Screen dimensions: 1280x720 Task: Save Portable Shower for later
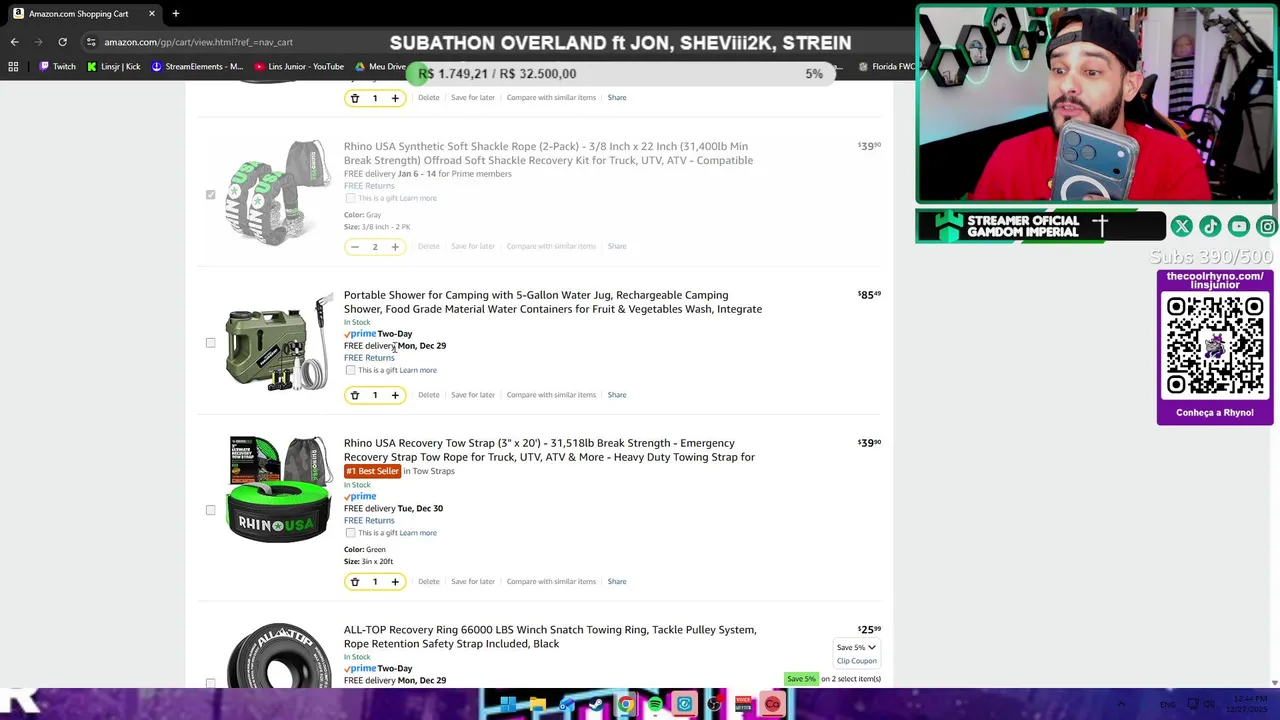473,395
